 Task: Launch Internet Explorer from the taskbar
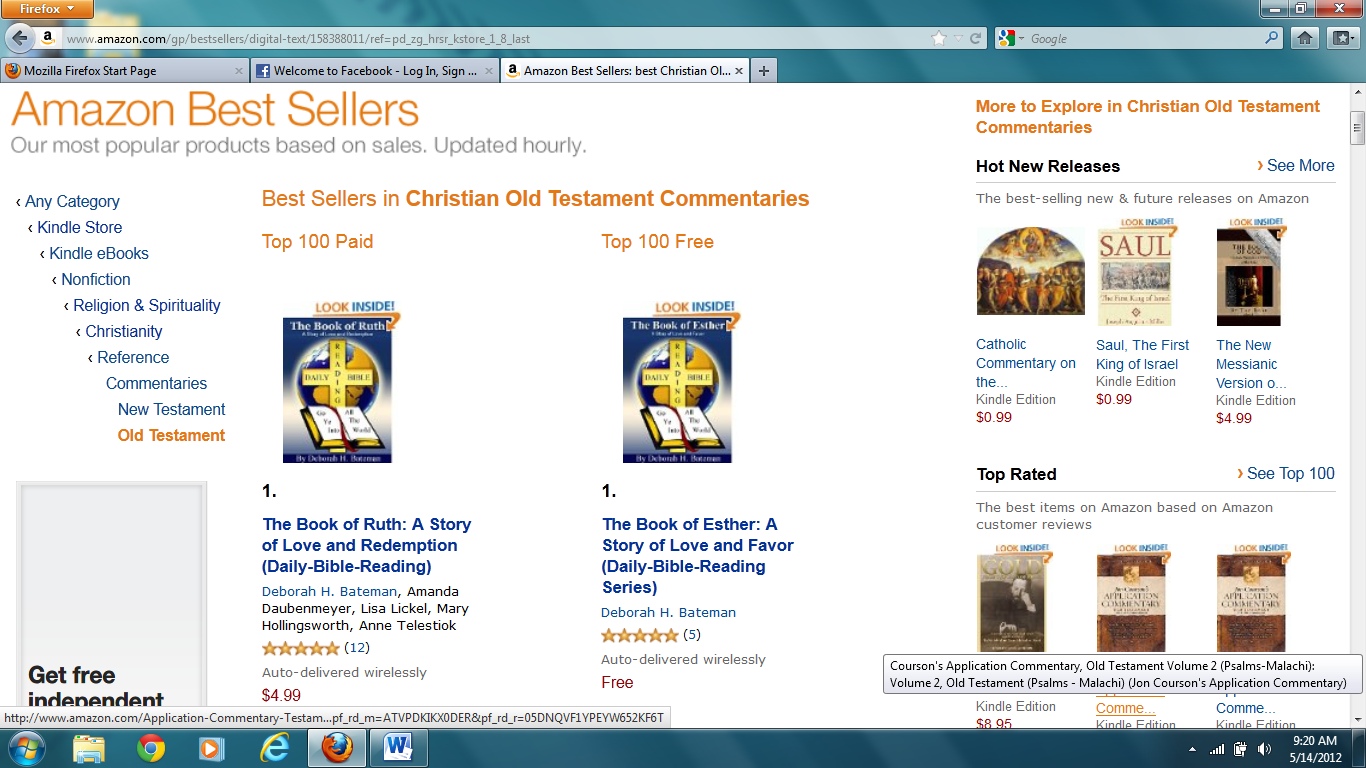click(x=273, y=747)
